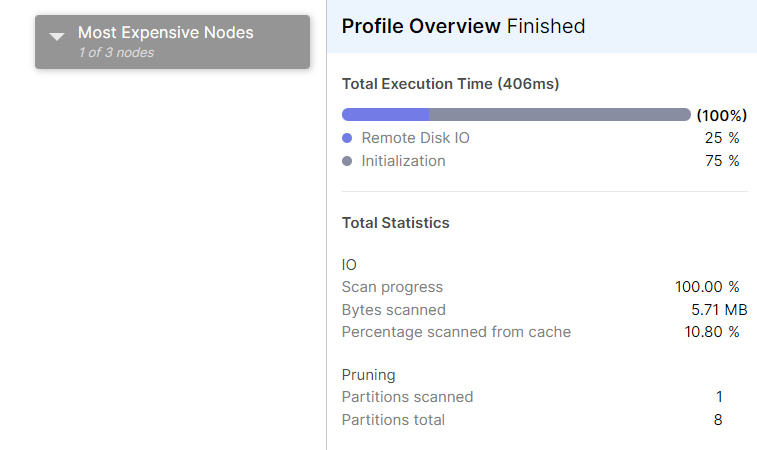Click the Pruning section label
Viewport: 757px width, 450px height.
pyautogui.click(x=368, y=375)
